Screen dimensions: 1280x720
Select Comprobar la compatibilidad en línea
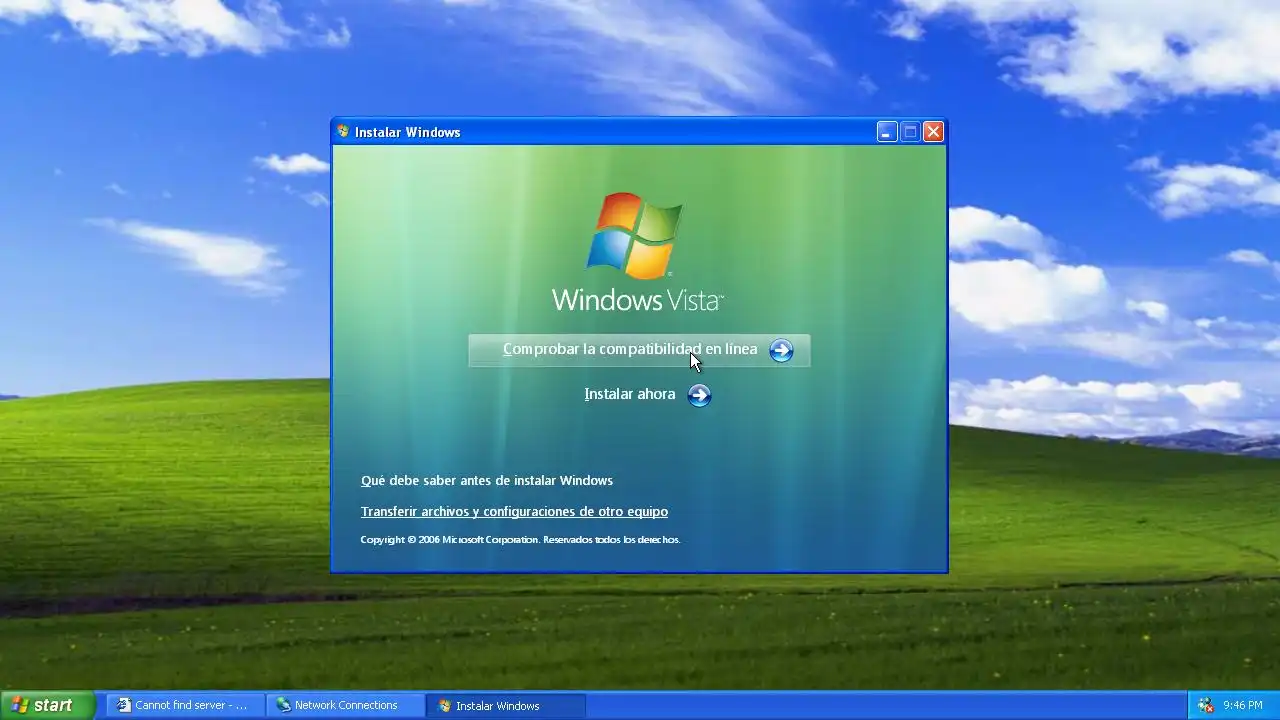pyautogui.click(x=639, y=350)
